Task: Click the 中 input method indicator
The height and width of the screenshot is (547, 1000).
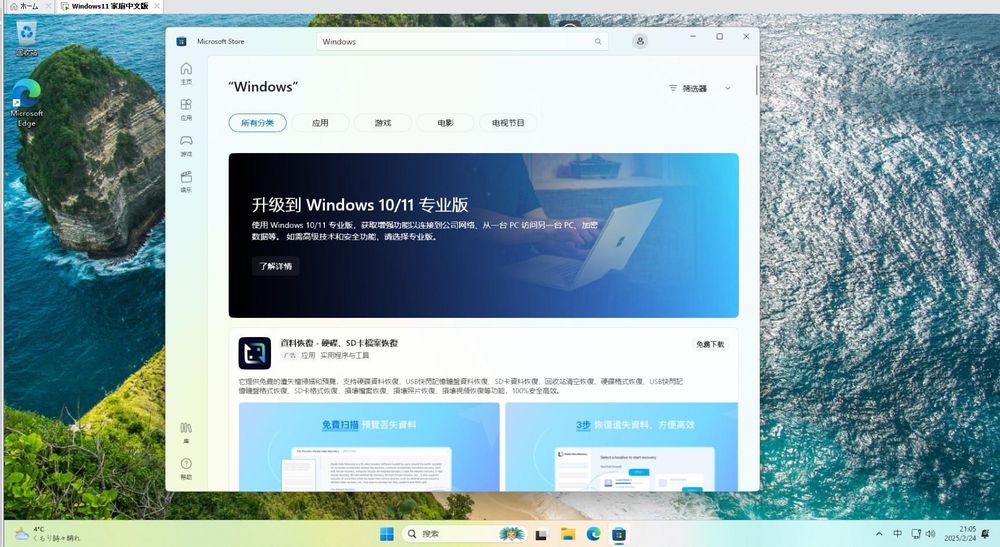Action: point(897,534)
